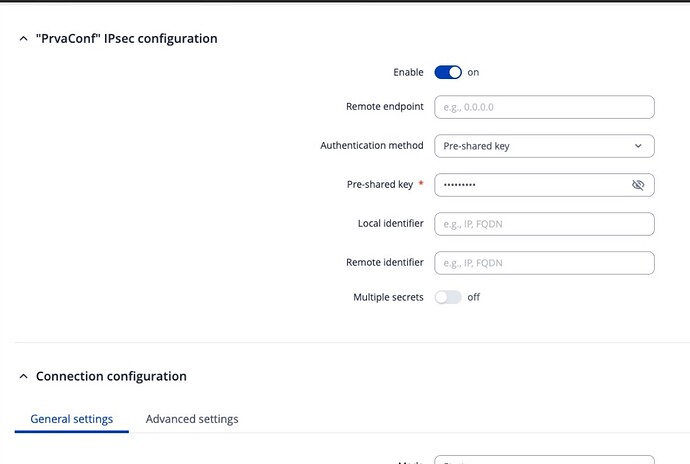Image resolution: width=690 pixels, height=464 pixels.
Task: Click the eye icon to reveal pre-shared key
Action: [x=638, y=185]
